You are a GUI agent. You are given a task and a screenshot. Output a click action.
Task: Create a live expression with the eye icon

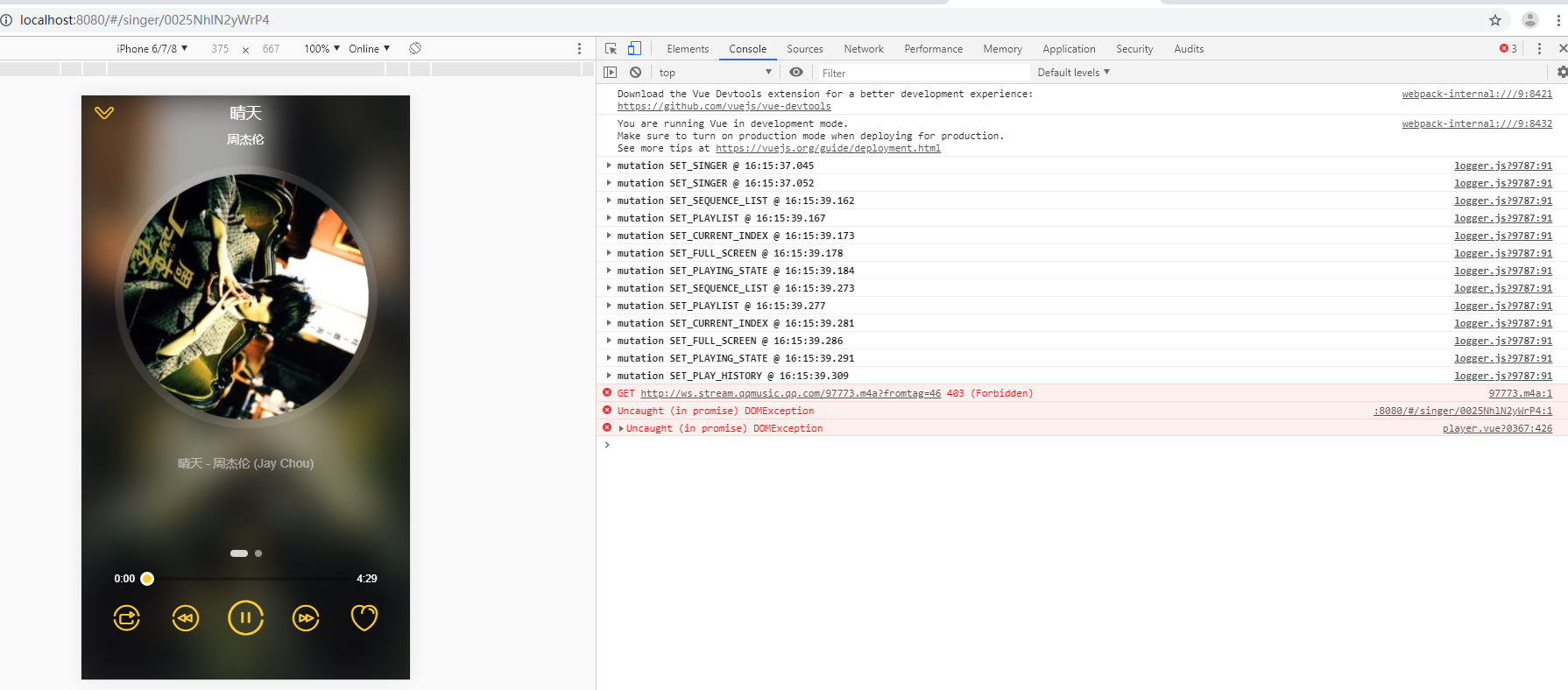point(795,73)
